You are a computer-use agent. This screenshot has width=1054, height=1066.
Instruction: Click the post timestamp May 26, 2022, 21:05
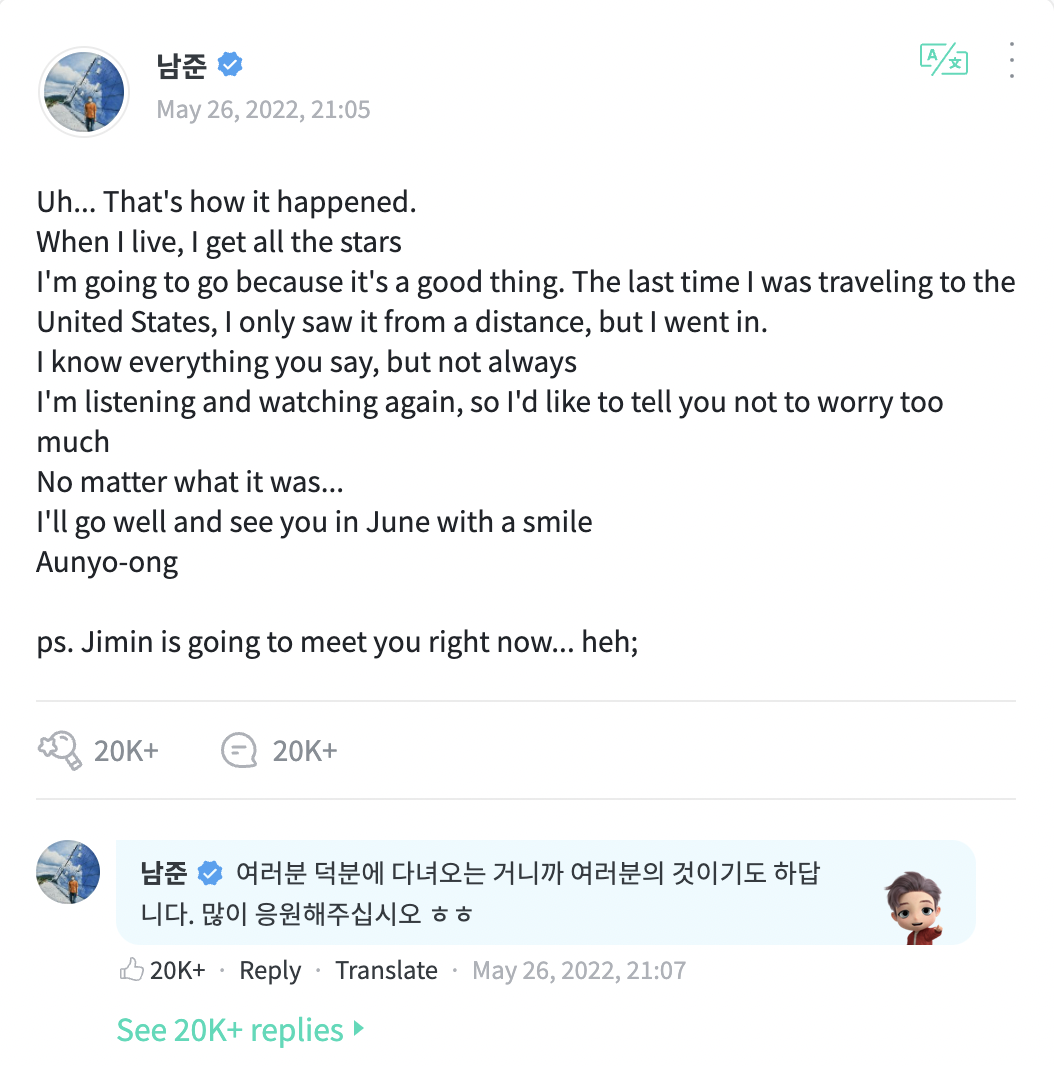[263, 109]
